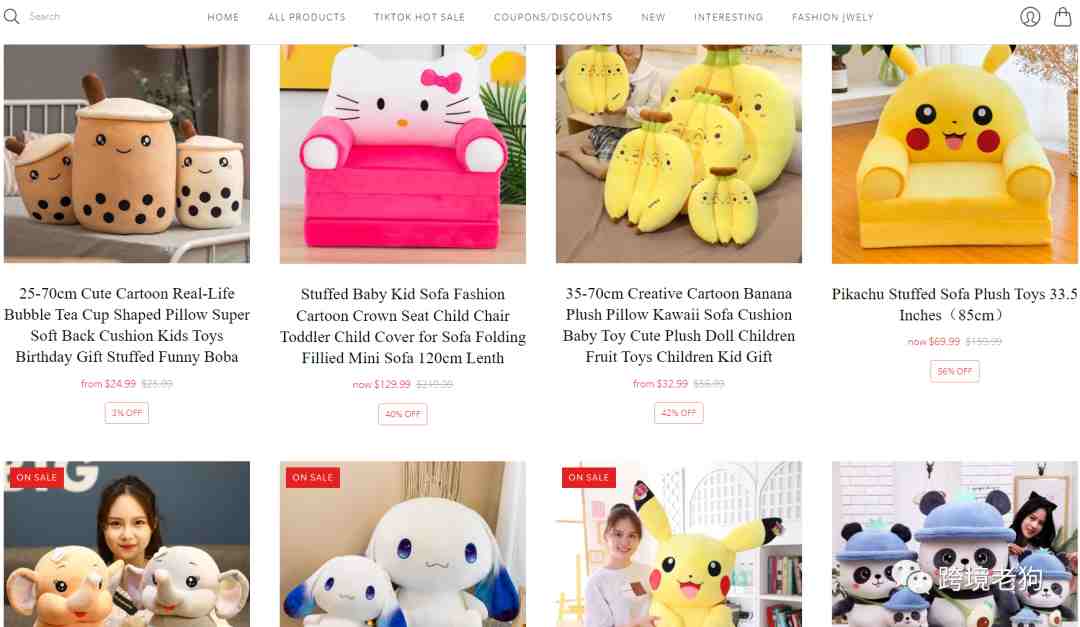This screenshot has width=1080, height=627.
Task: Open the shopping bag cart icon
Action: pyautogui.click(x=1063, y=17)
